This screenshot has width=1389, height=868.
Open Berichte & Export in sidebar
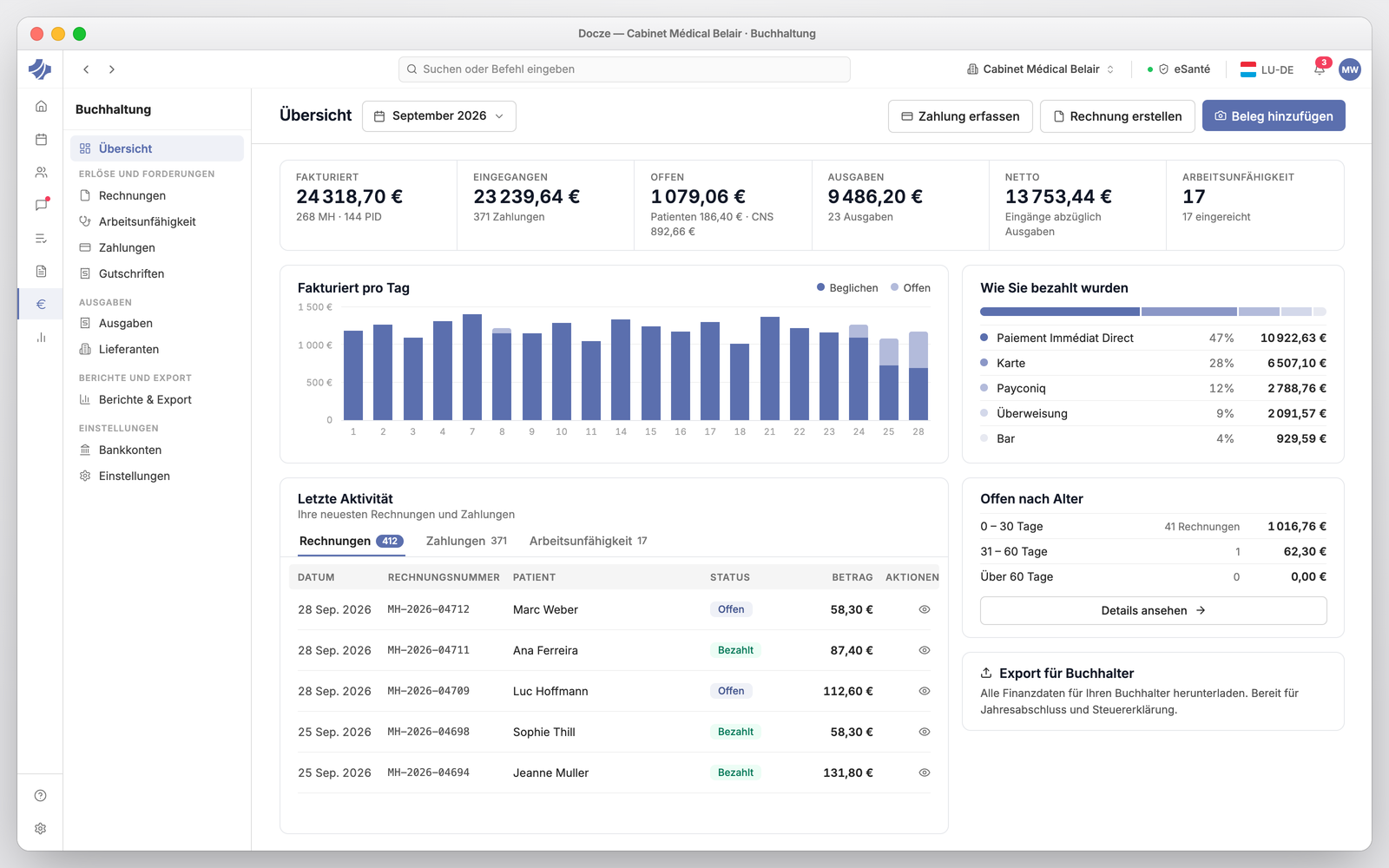pyautogui.click(x=157, y=400)
